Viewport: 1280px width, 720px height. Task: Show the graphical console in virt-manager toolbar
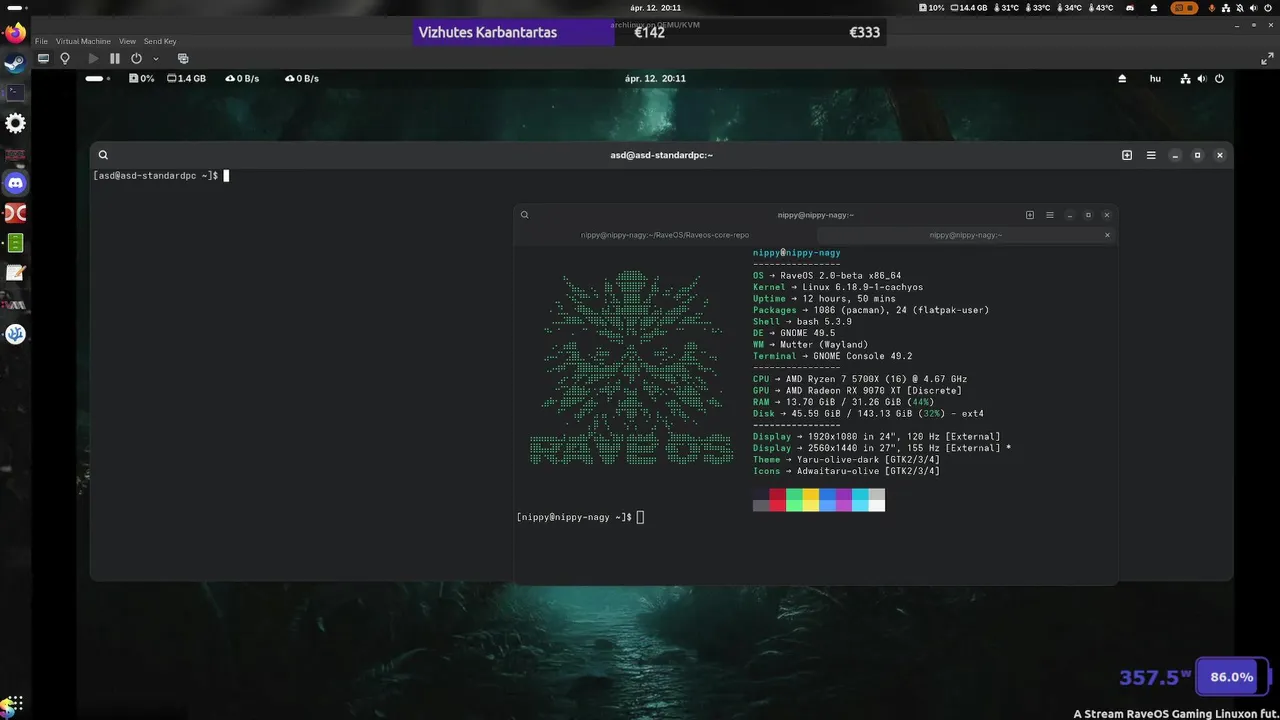pos(43,59)
